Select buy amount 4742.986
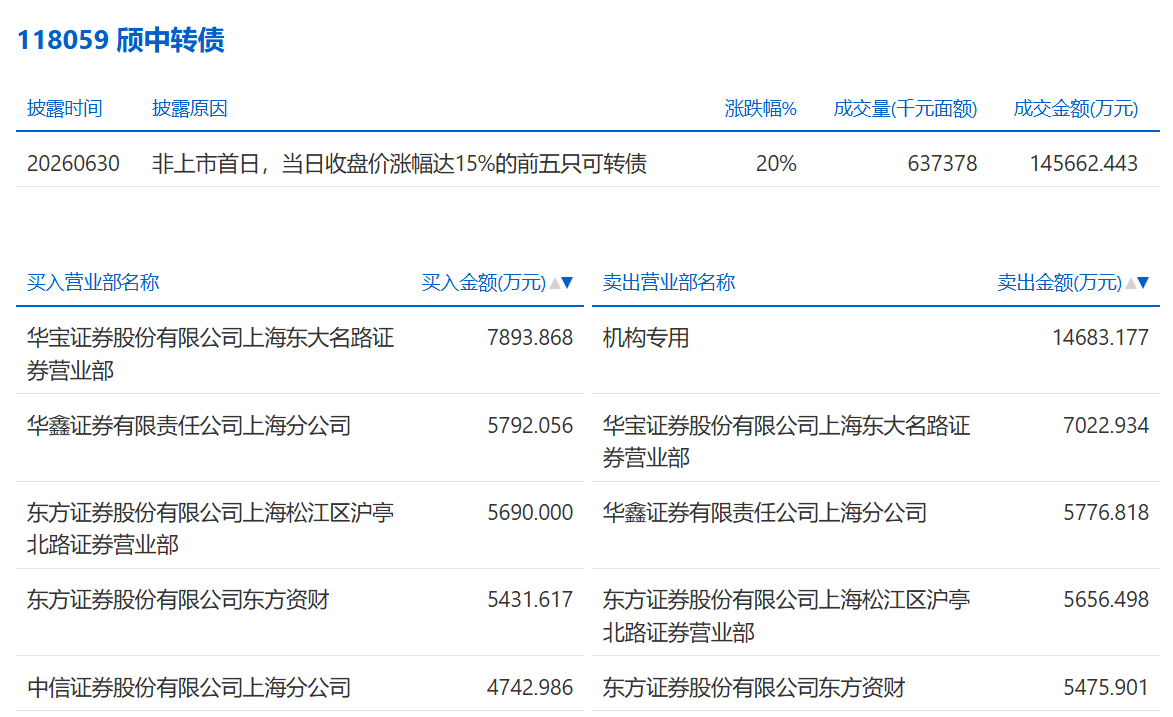1173x717 pixels. coord(530,687)
